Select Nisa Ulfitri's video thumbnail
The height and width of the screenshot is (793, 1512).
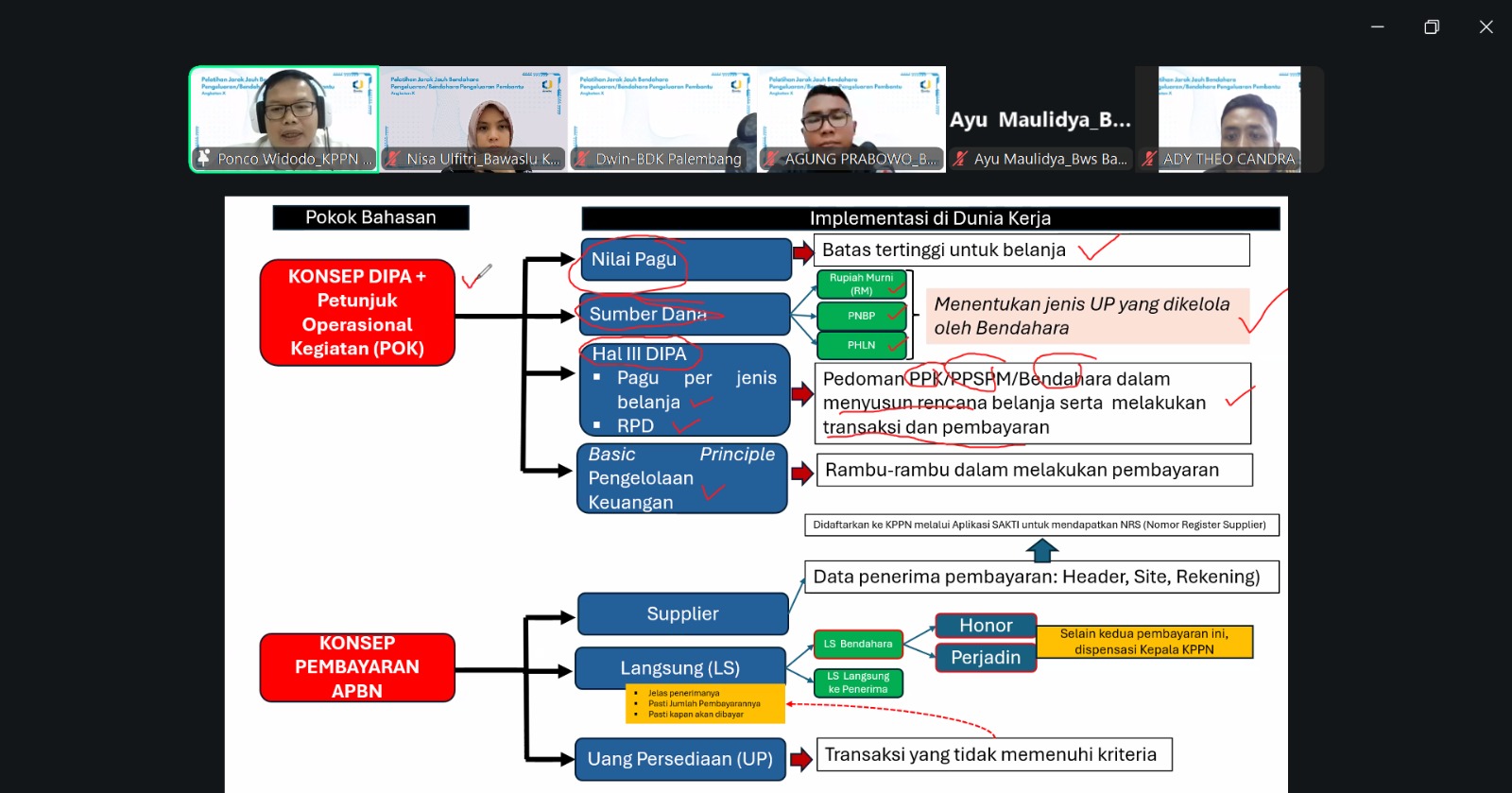click(x=472, y=119)
